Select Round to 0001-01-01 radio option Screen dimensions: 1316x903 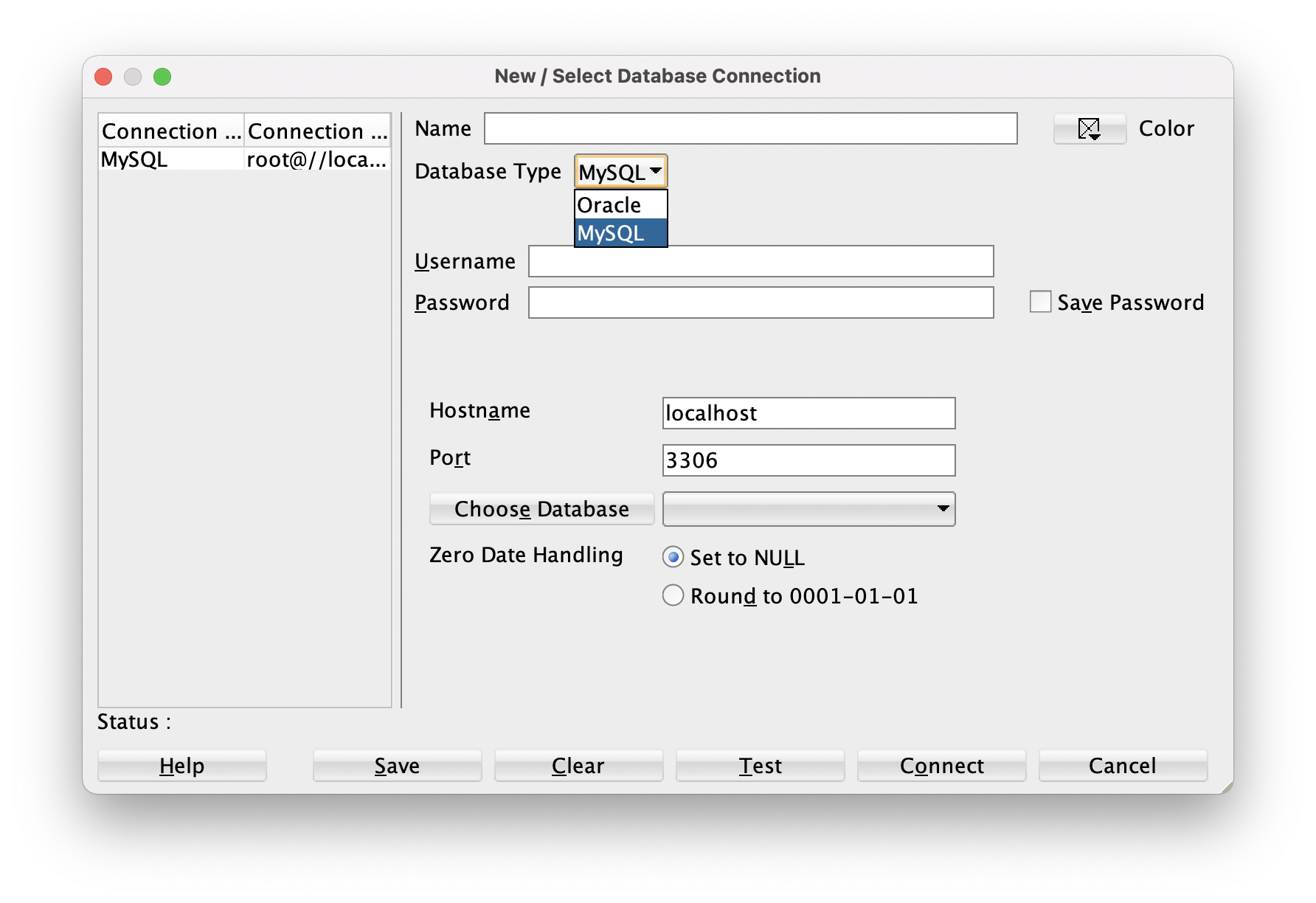coord(673,595)
